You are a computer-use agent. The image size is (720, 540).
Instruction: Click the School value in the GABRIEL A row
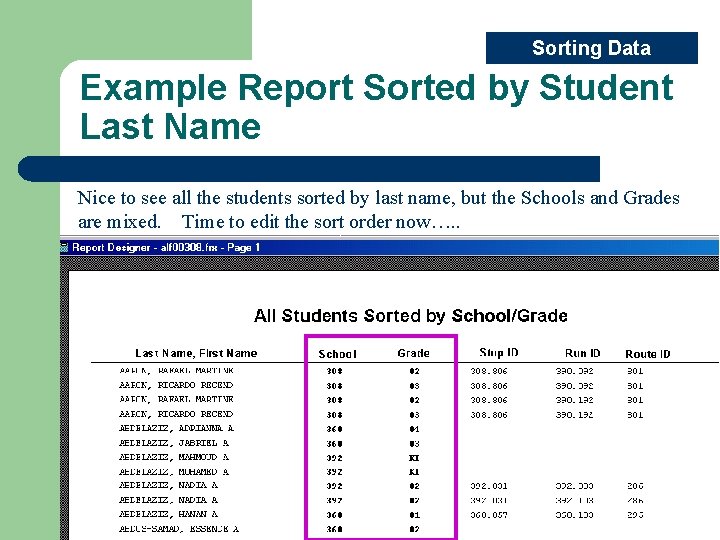click(334, 444)
